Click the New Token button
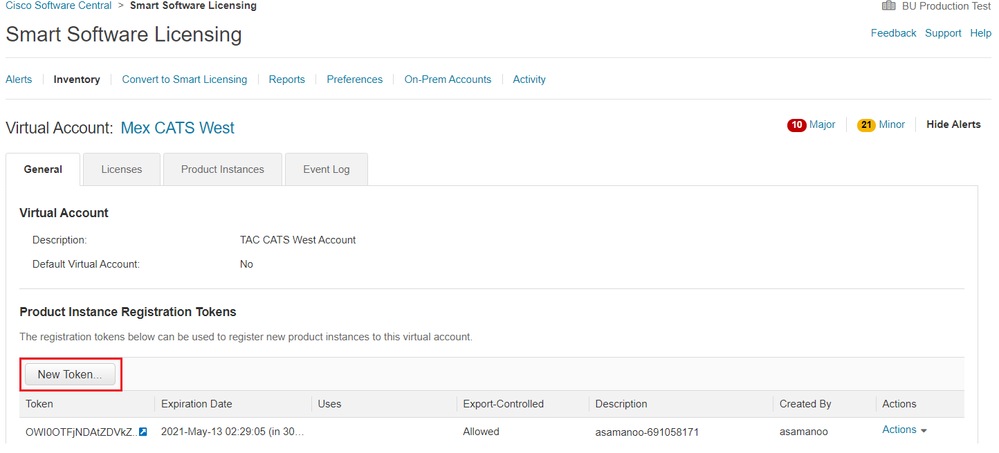999x453 pixels. (x=70, y=375)
